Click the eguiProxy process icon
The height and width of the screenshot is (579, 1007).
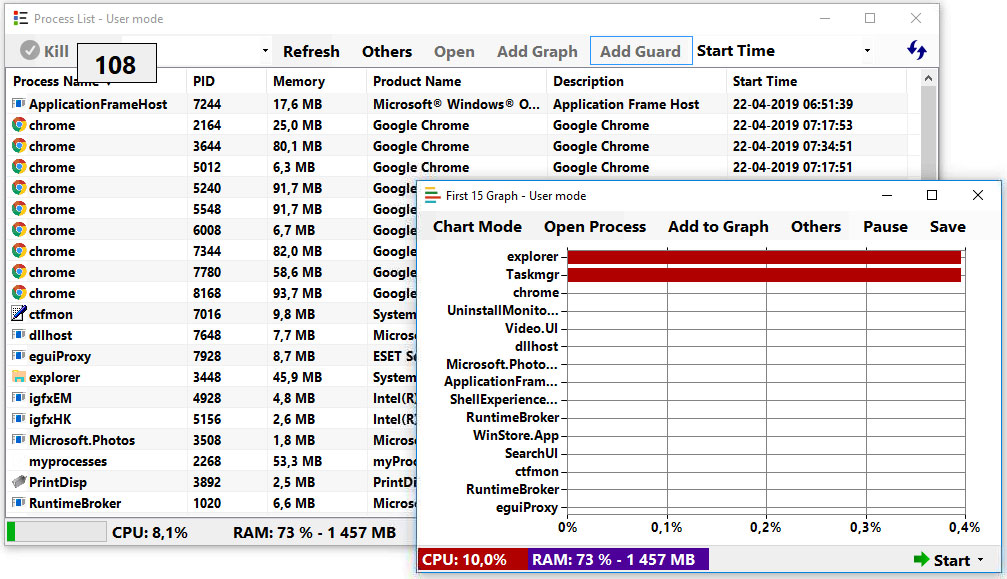point(19,356)
